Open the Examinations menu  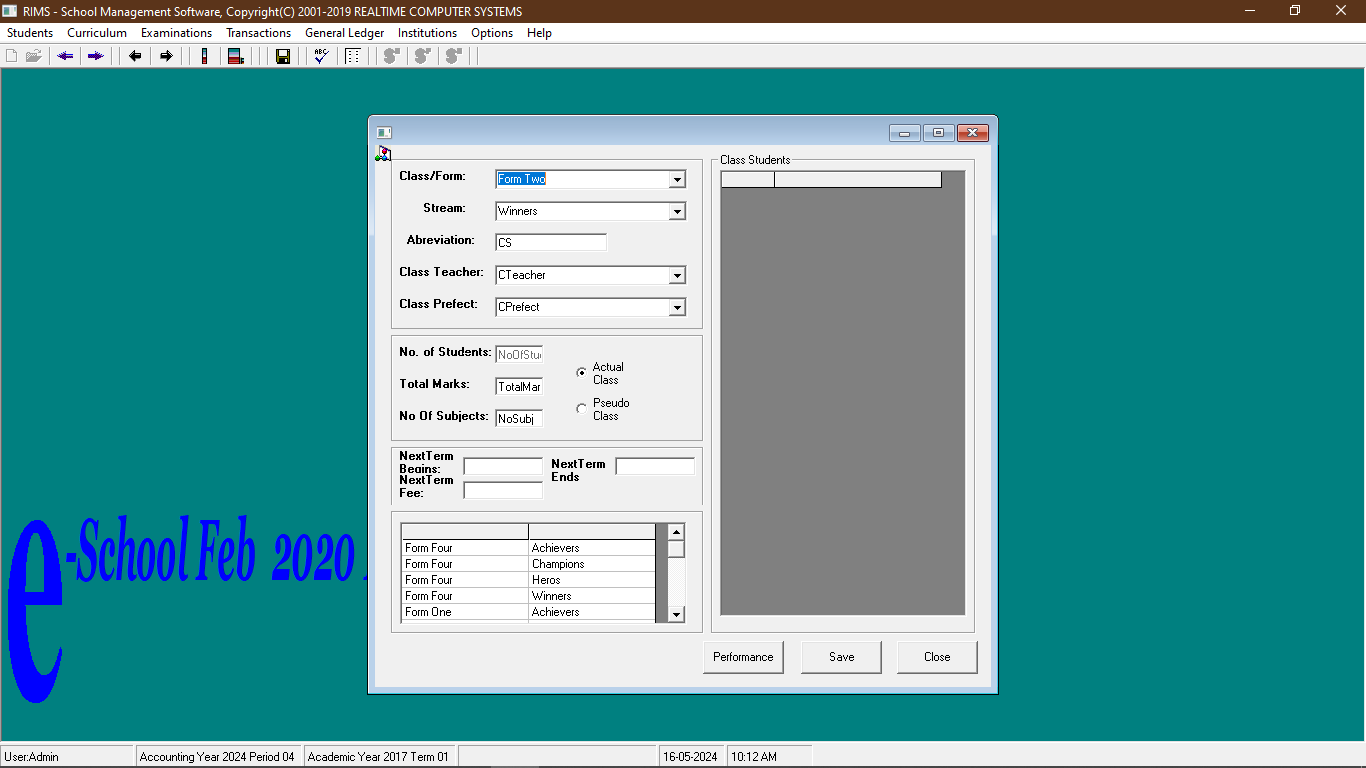tap(176, 33)
